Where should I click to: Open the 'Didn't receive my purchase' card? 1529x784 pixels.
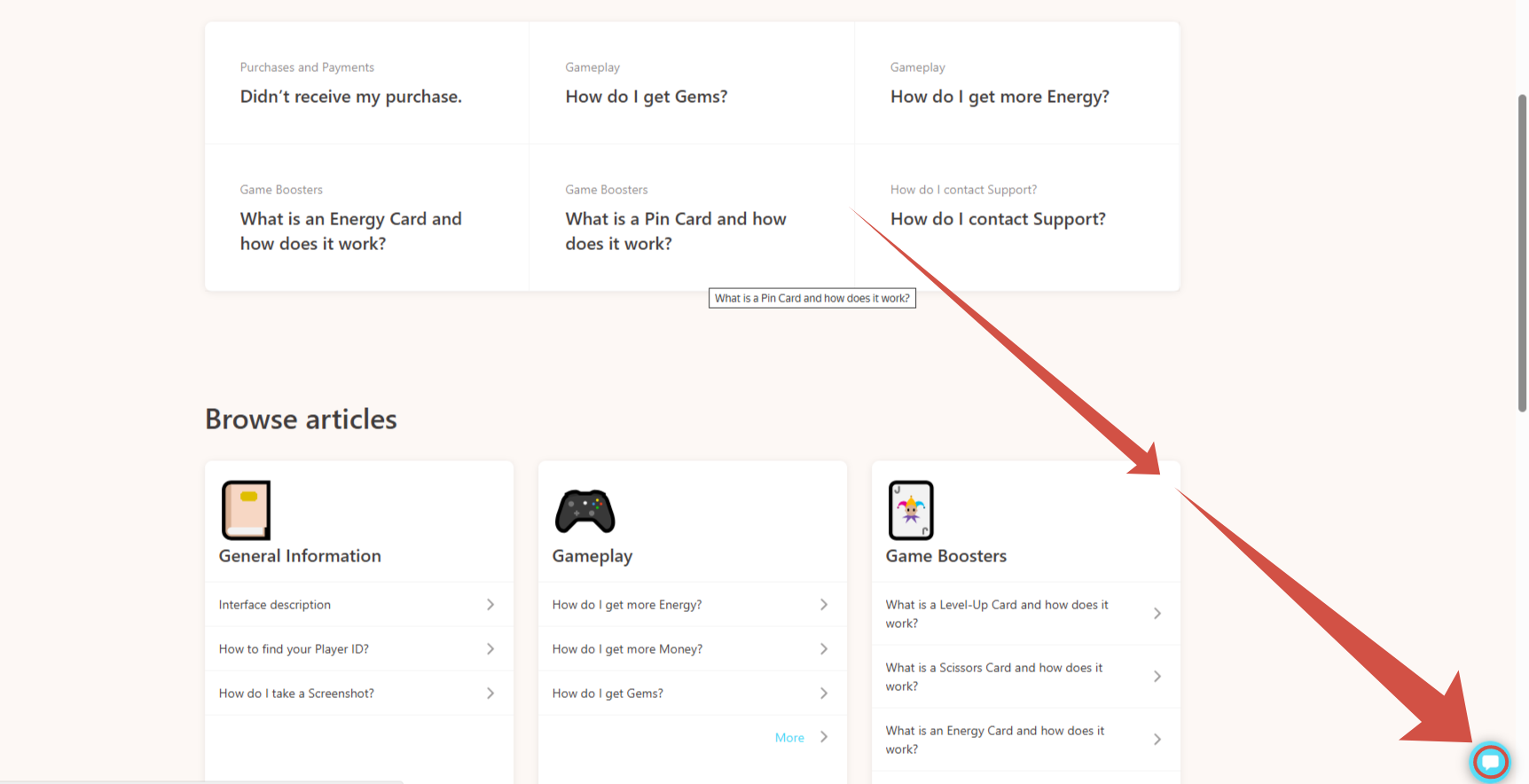[351, 97]
